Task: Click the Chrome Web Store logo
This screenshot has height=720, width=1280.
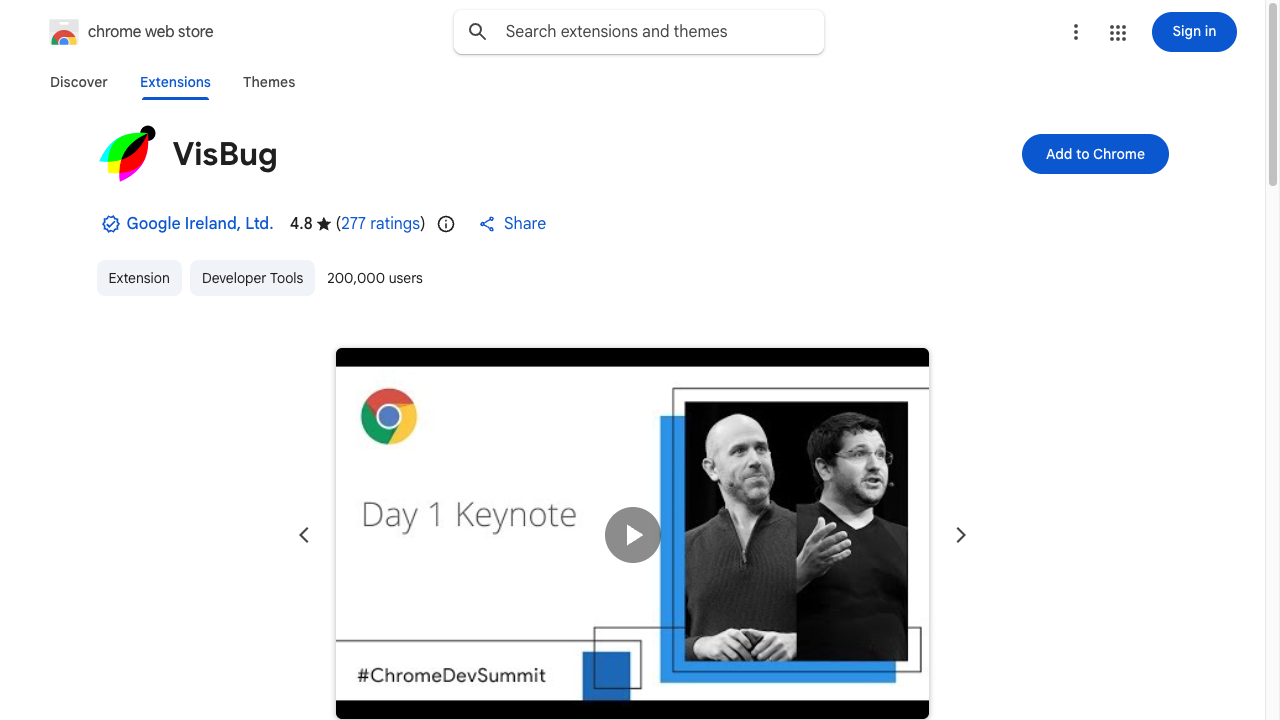Action: click(x=64, y=32)
